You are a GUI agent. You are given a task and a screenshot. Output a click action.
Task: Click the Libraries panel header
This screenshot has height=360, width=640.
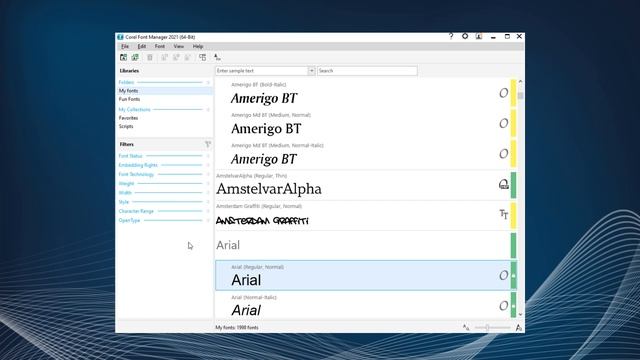(129, 71)
